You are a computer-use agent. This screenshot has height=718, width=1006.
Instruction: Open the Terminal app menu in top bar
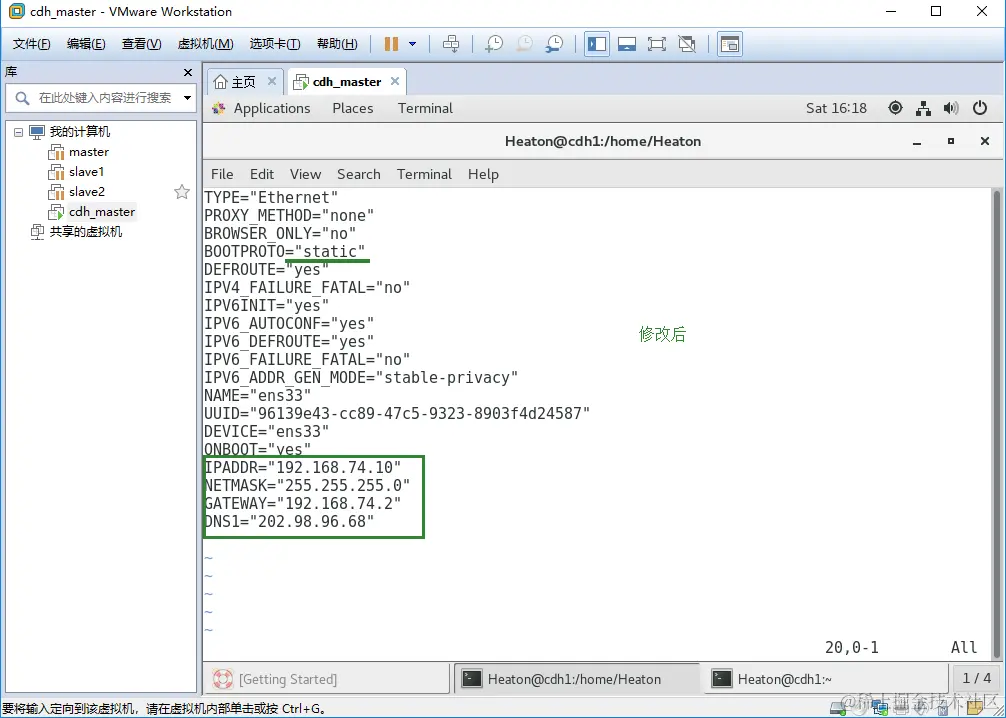(425, 108)
